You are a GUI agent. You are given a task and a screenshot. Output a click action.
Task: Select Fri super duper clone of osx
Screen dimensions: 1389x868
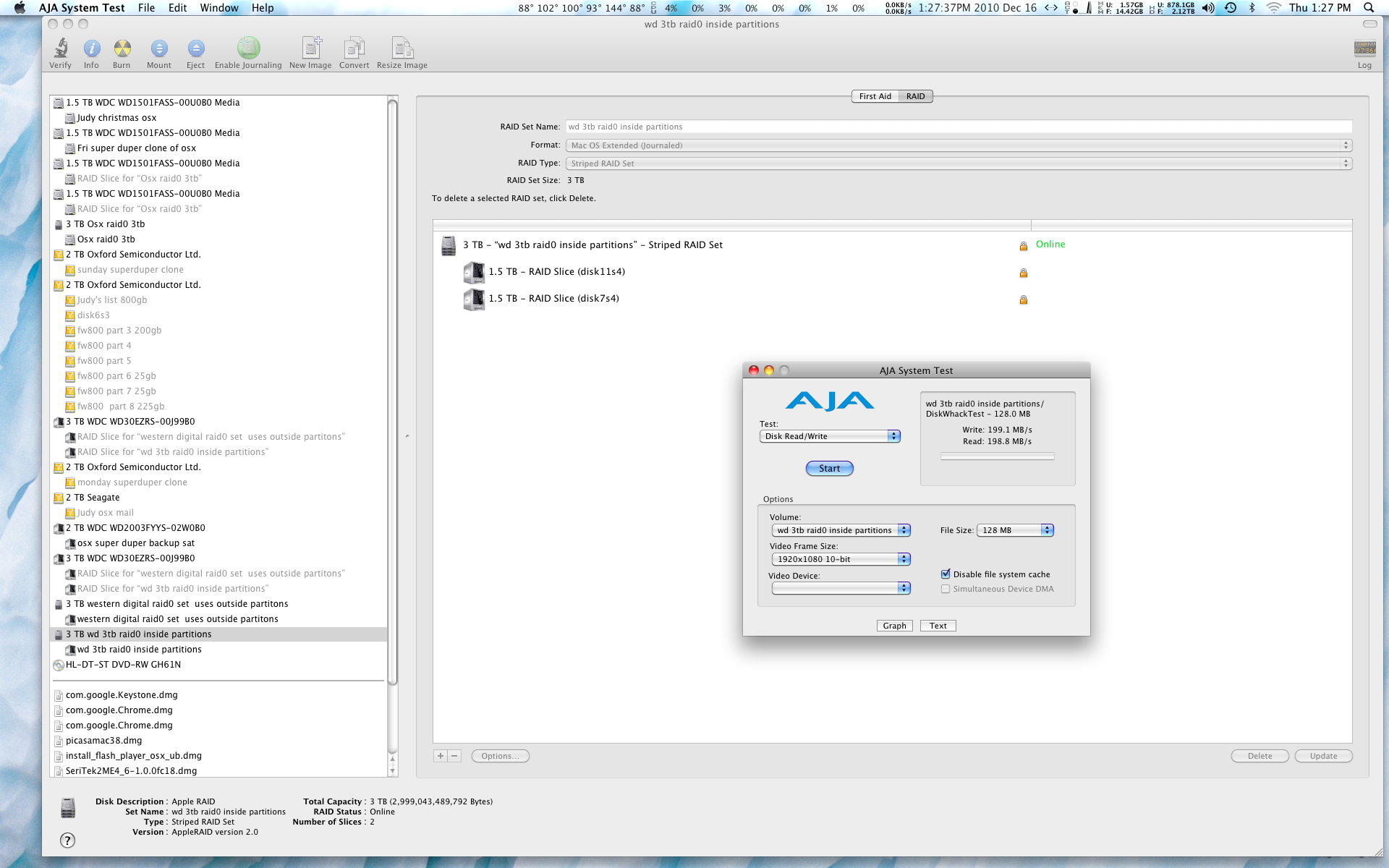137,148
